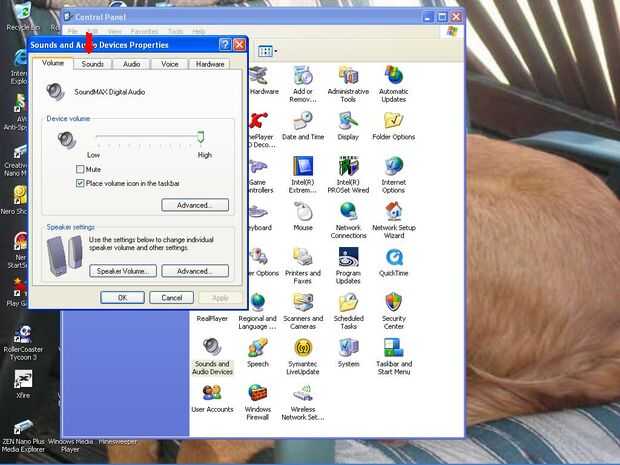Open Display settings icon
The image size is (620, 465).
348,126
